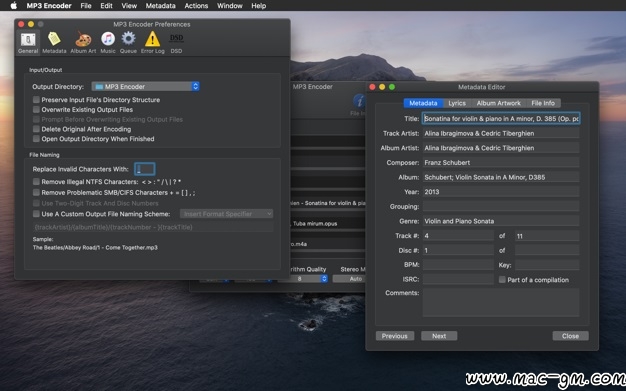Click the empty BPM field

458,264
